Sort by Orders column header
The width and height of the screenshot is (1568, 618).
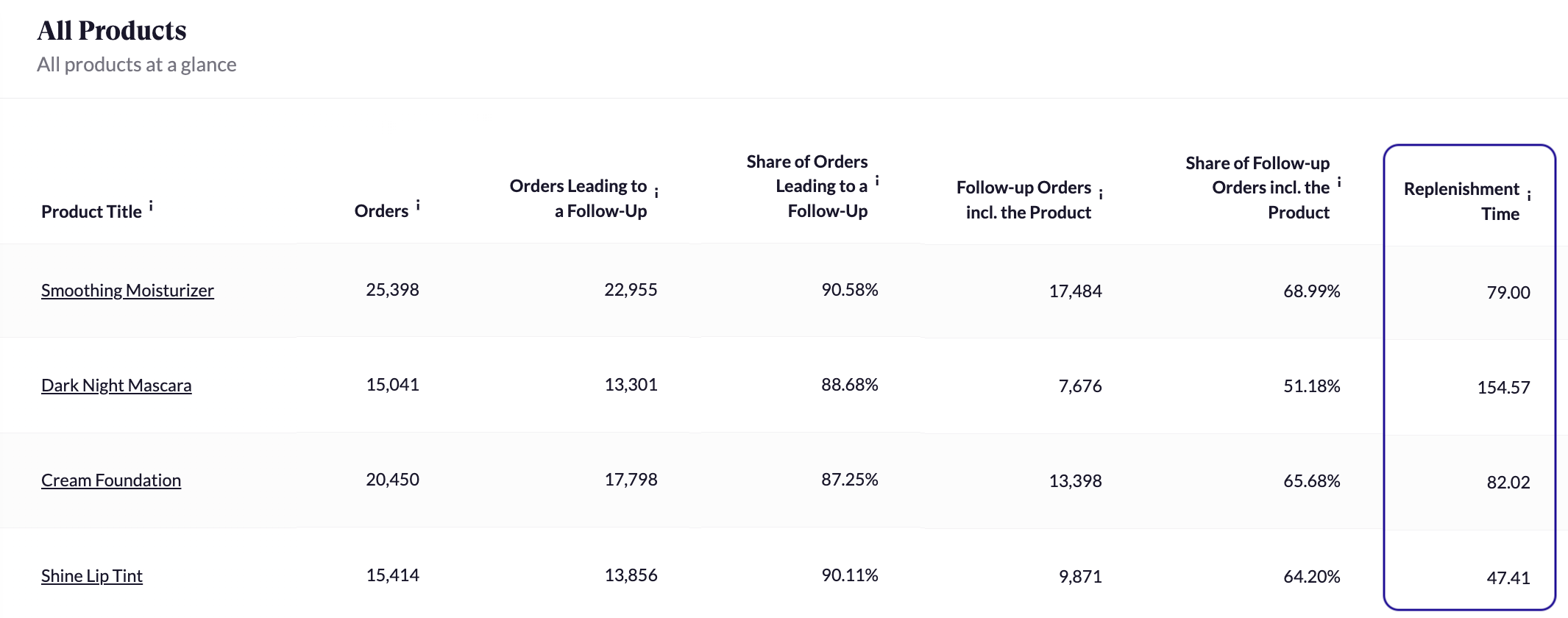point(381,211)
